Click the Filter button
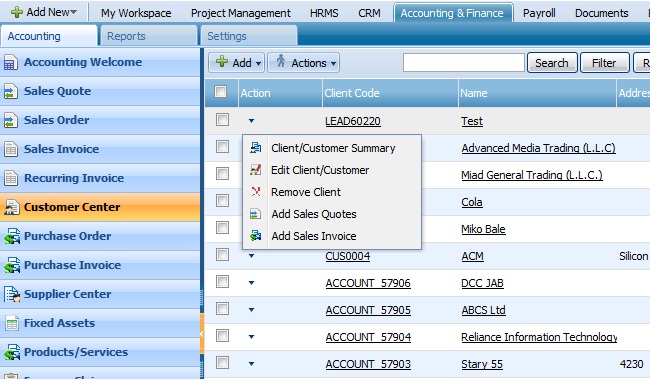 click(604, 63)
